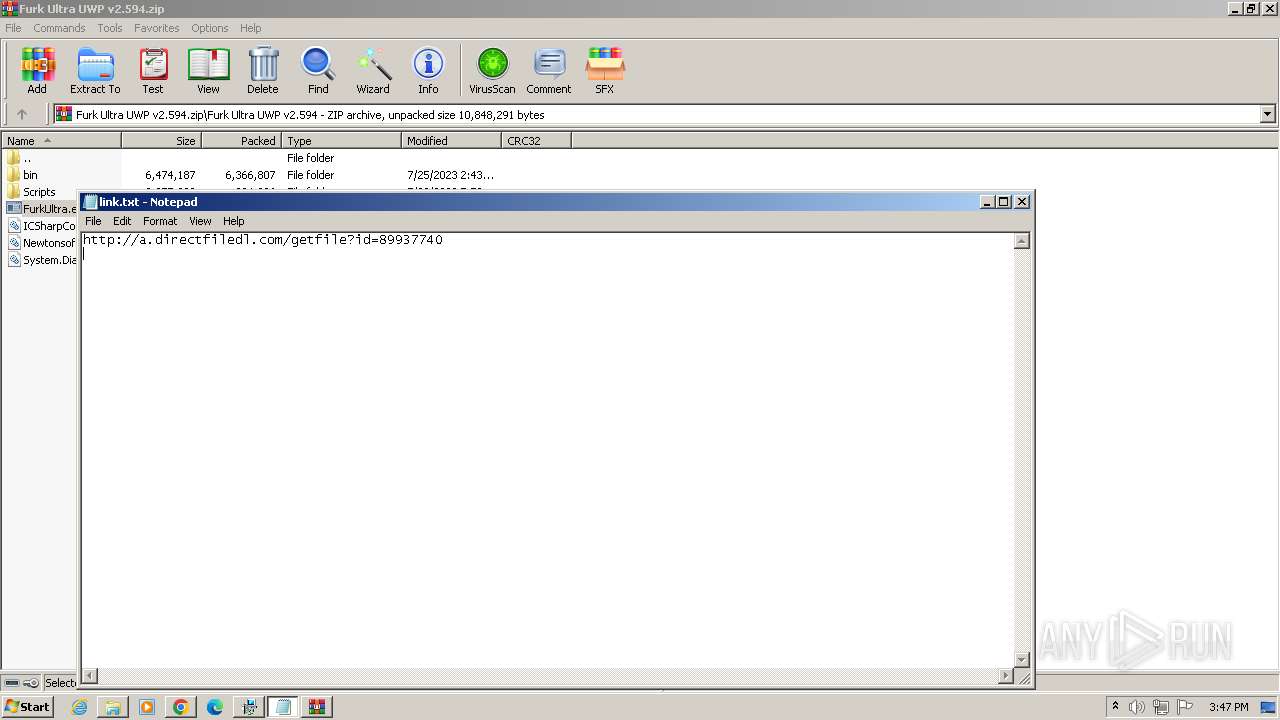The image size is (1280, 720).
Task: Maximize the Notepad window
Action: point(1004,202)
